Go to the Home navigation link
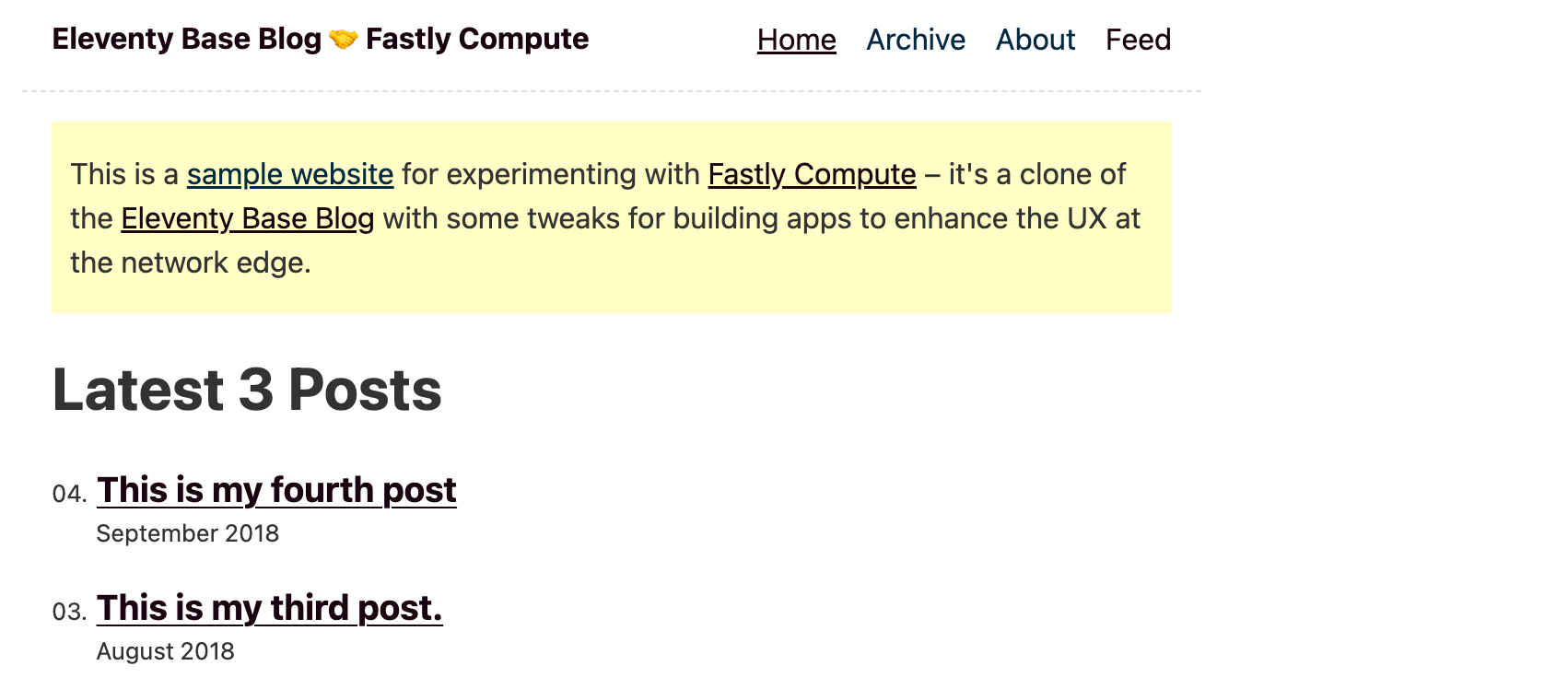This screenshot has height=689, width=1568. pos(796,40)
